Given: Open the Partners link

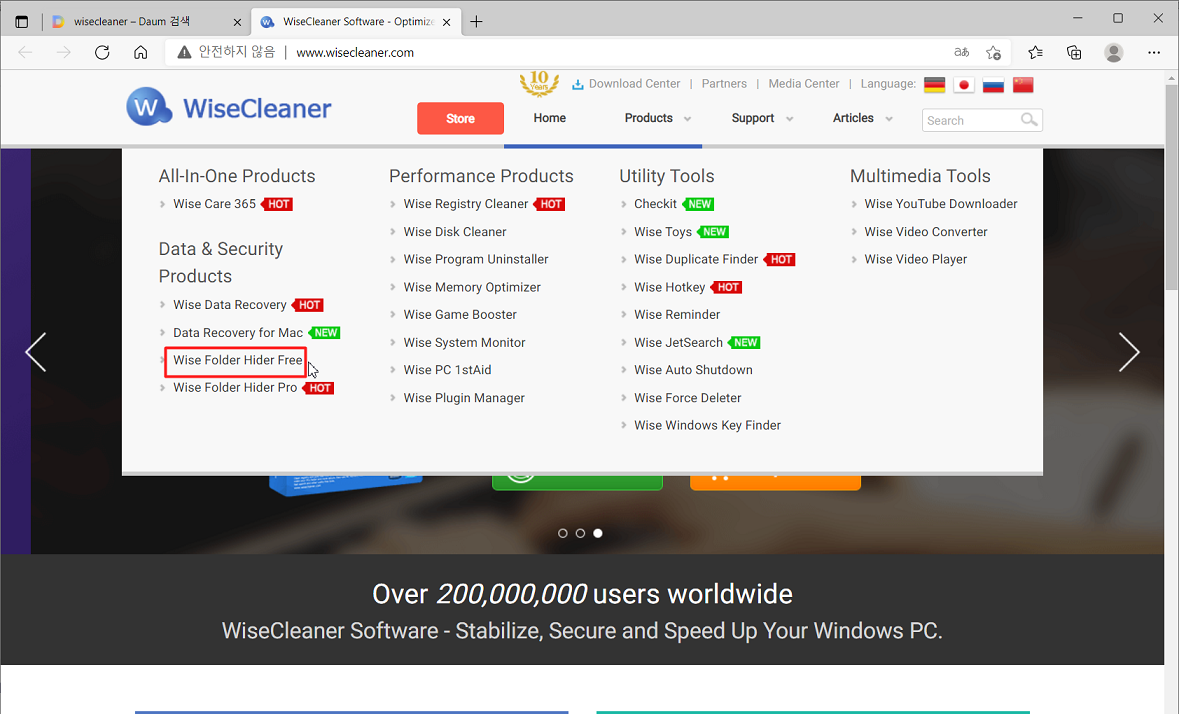Looking at the screenshot, I should coord(724,83).
